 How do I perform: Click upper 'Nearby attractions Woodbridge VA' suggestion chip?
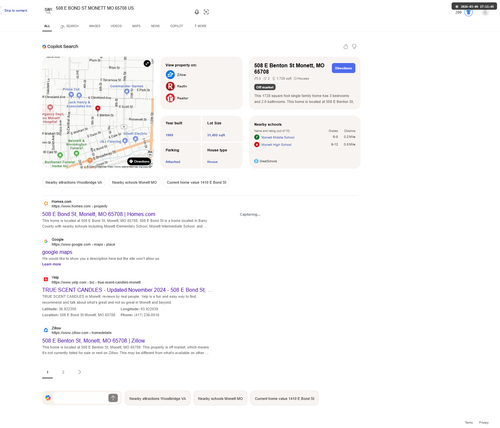tap(74, 182)
